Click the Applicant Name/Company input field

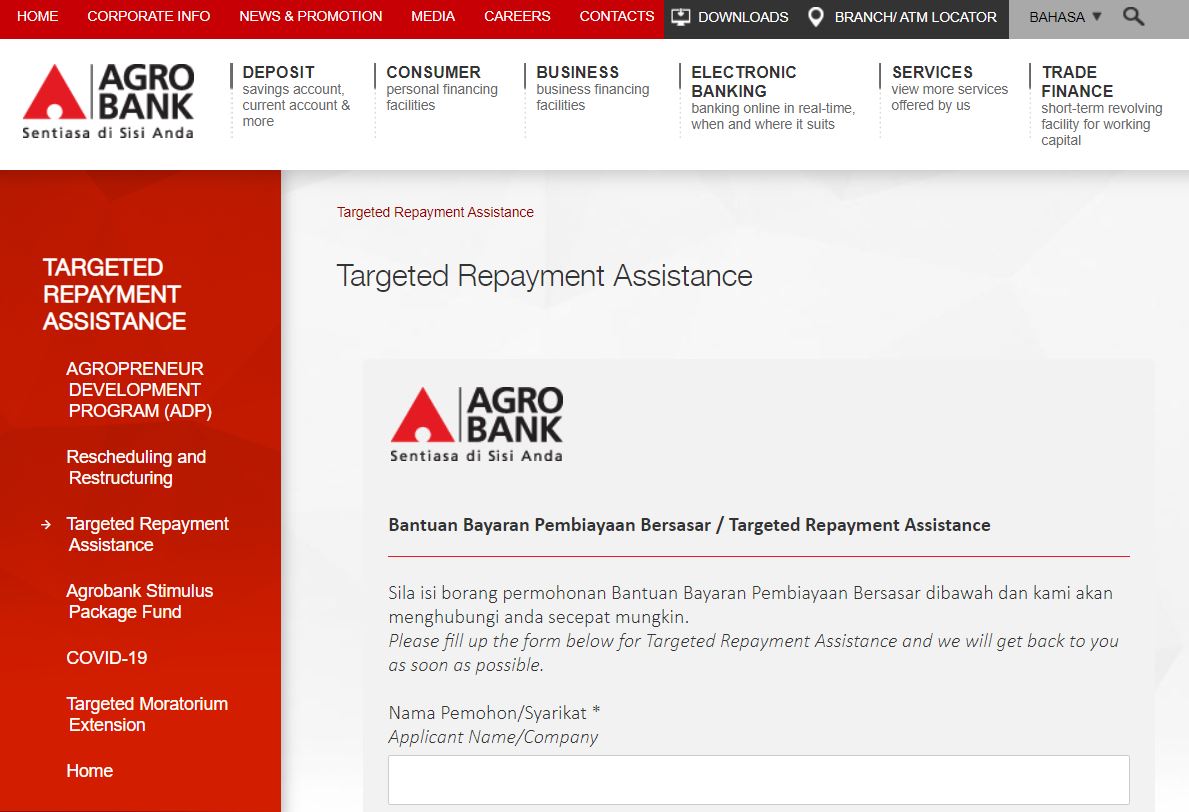(758, 779)
